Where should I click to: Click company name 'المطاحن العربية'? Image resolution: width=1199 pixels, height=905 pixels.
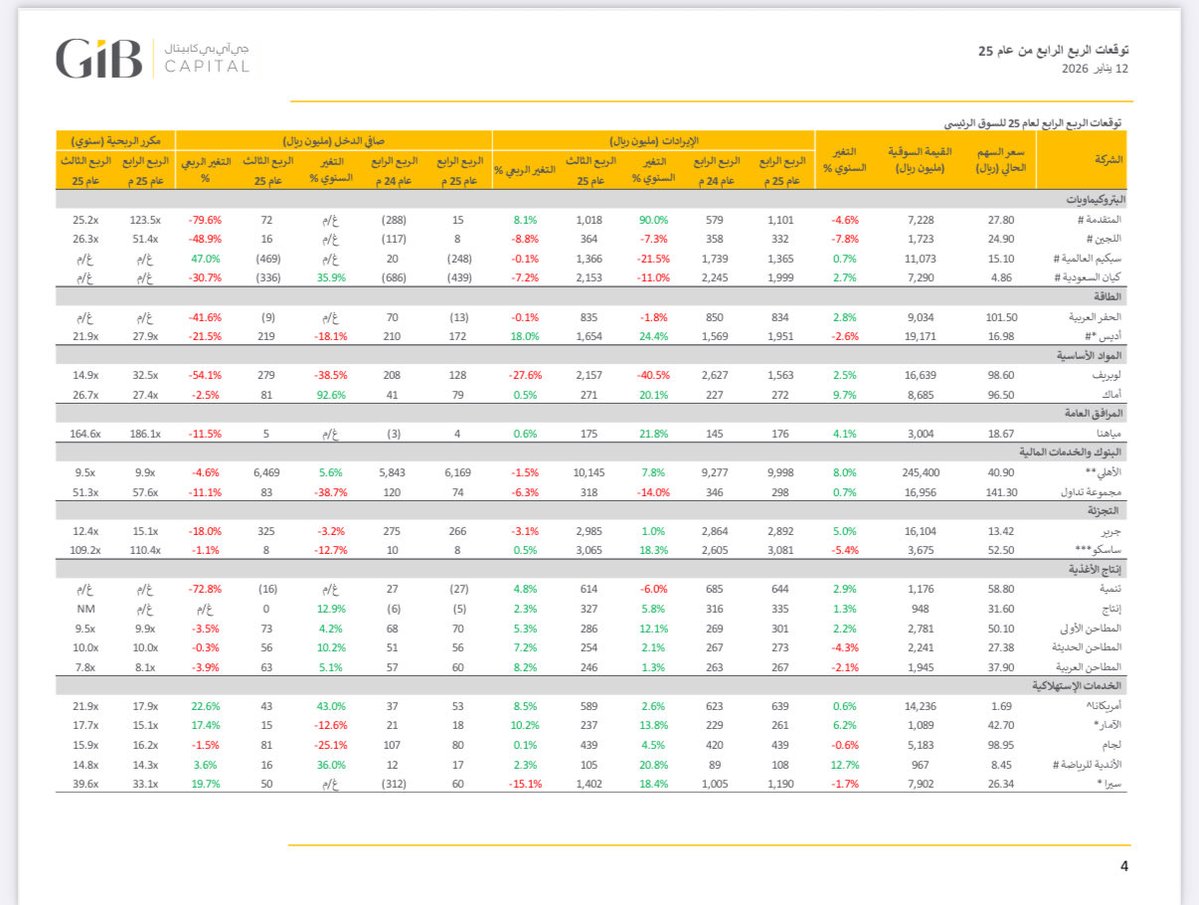[1089, 667]
